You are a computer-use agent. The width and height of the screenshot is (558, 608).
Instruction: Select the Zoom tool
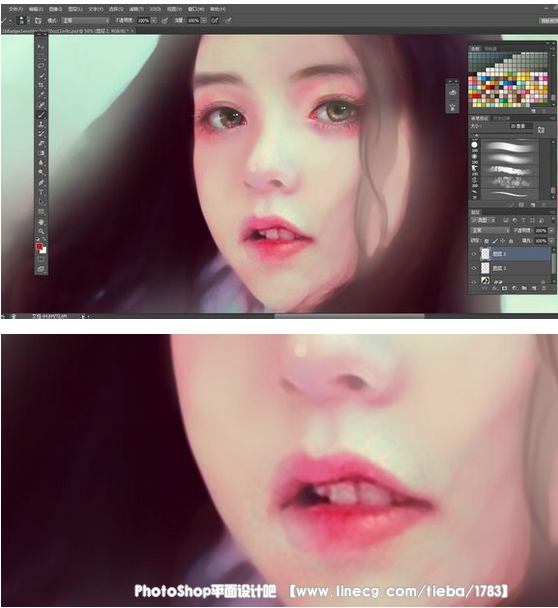pos(41,231)
